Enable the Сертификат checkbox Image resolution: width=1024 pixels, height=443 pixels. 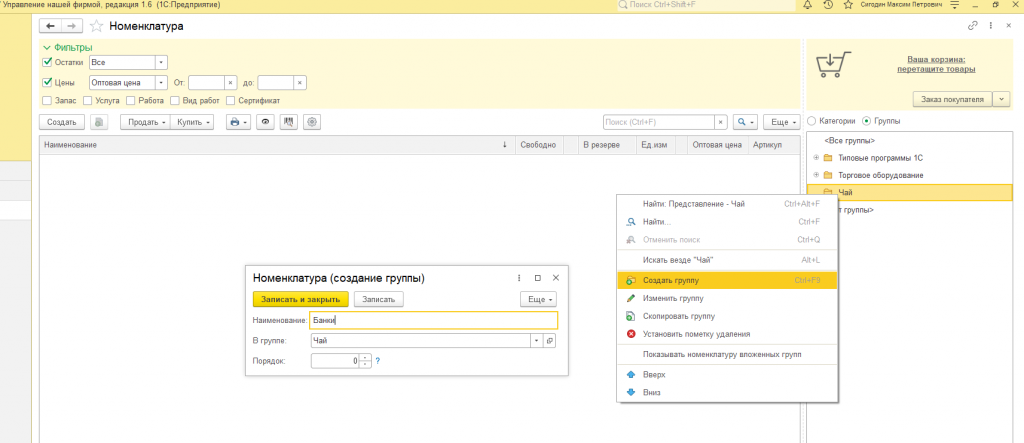click(230, 101)
